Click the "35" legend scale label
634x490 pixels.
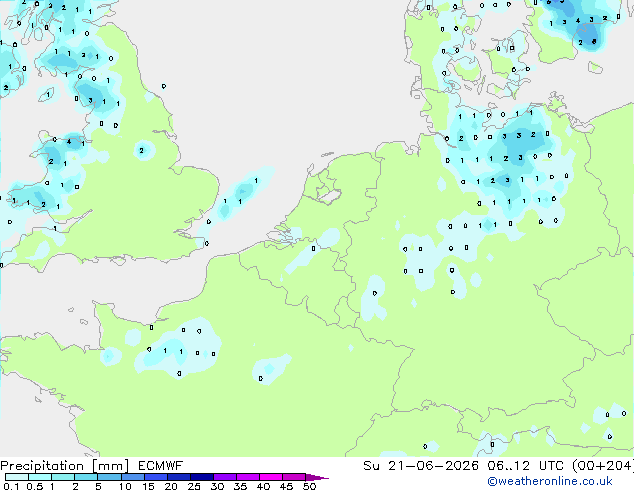coord(240,486)
